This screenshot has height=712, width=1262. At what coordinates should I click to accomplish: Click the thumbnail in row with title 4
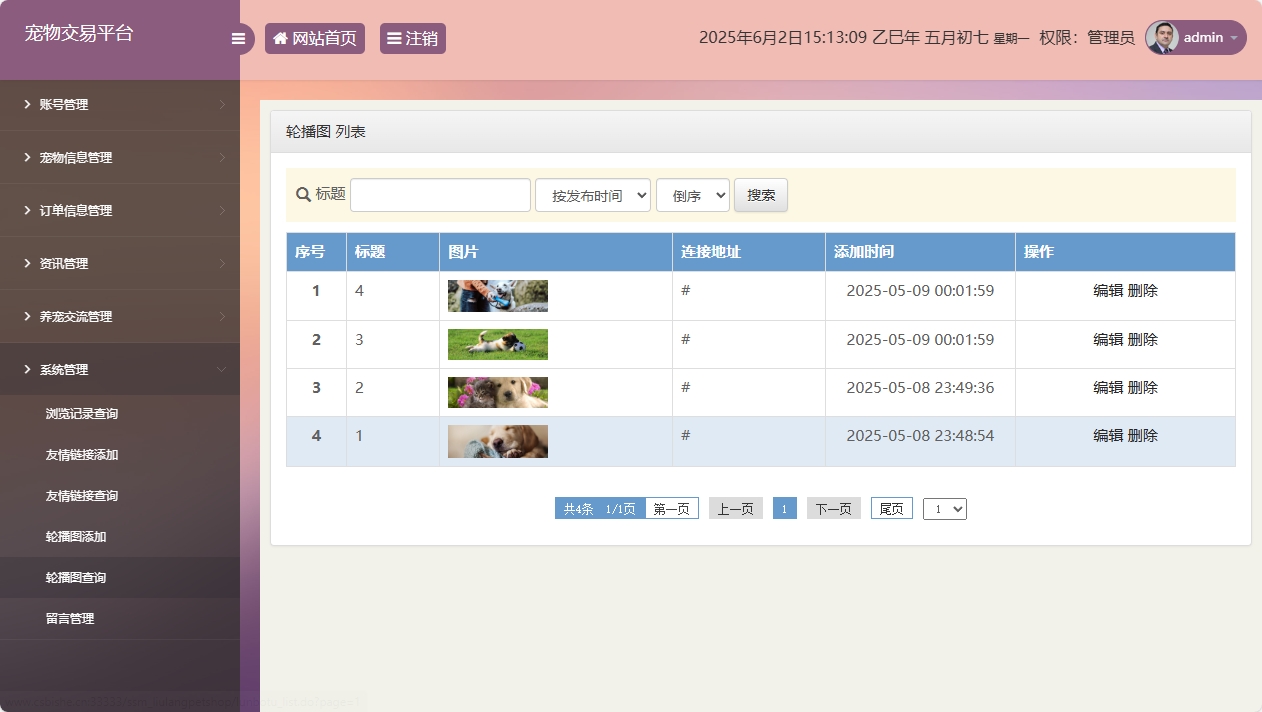coord(498,296)
